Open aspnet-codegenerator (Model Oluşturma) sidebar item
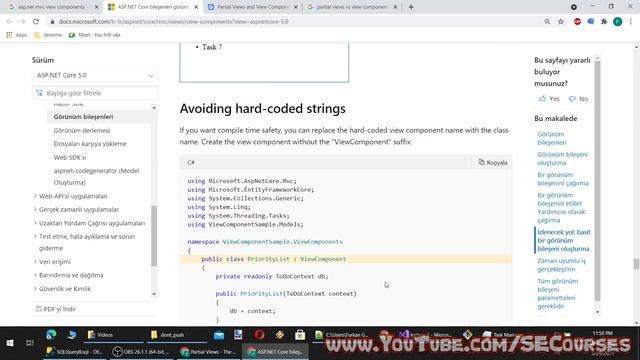Viewport: 640px width, 360px height. (x=96, y=176)
